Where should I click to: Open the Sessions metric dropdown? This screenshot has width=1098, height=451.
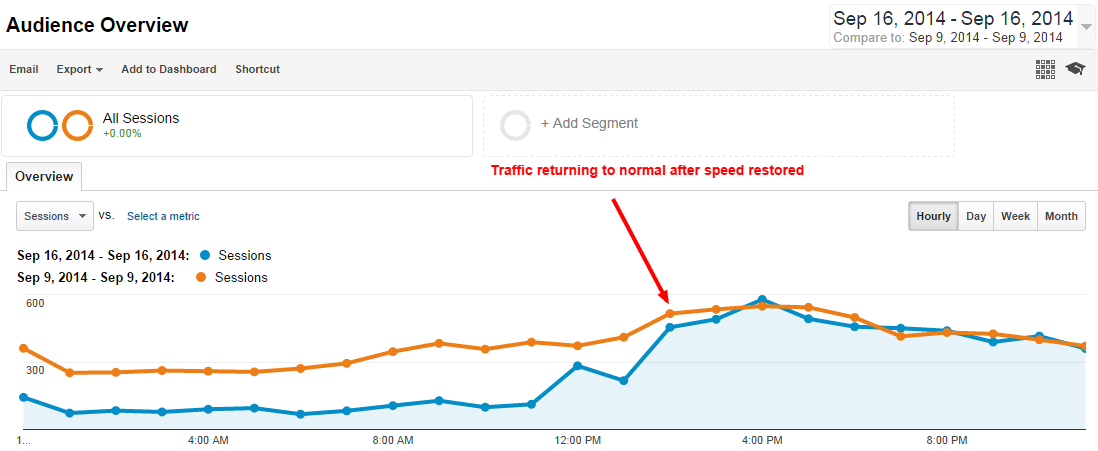[x=55, y=216]
